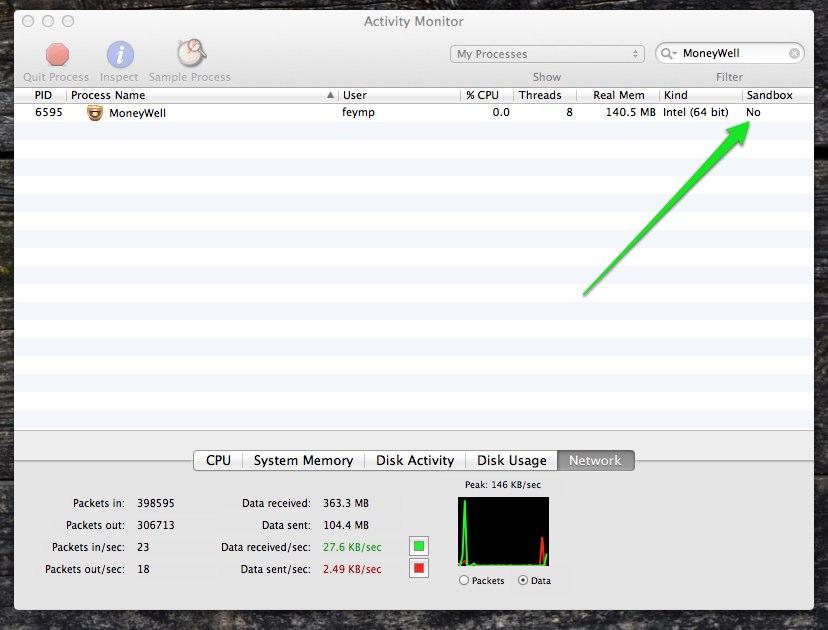Select the Packets radio button
Screen dimensions: 828x630
[464, 580]
